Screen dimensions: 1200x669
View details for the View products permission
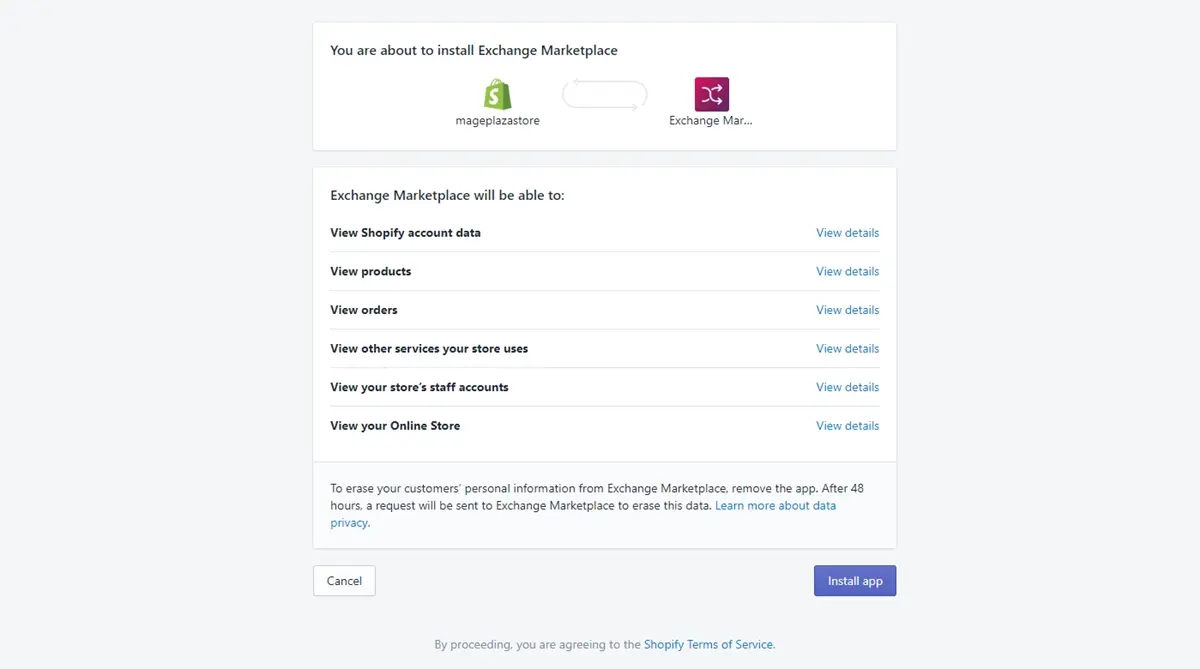point(847,271)
